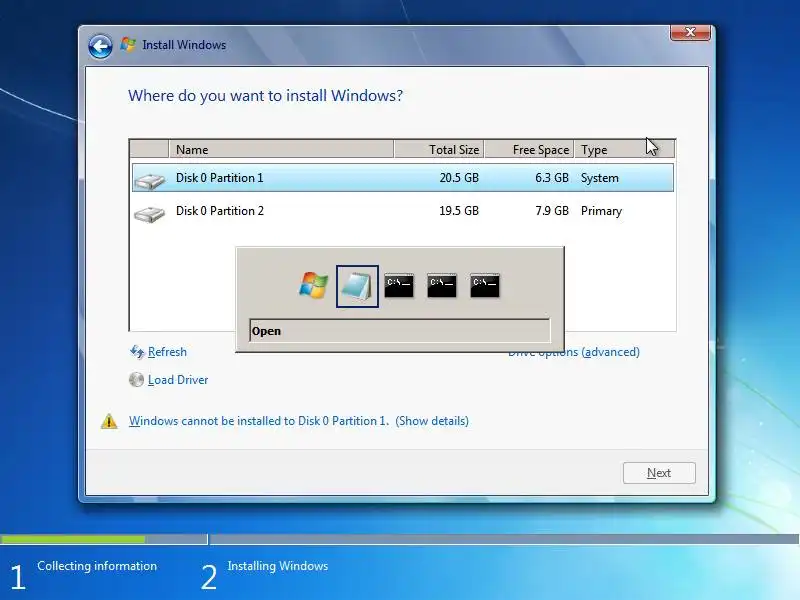Go back with the blue arrow button
This screenshot has width=800, height=600.
coord(100,46)
